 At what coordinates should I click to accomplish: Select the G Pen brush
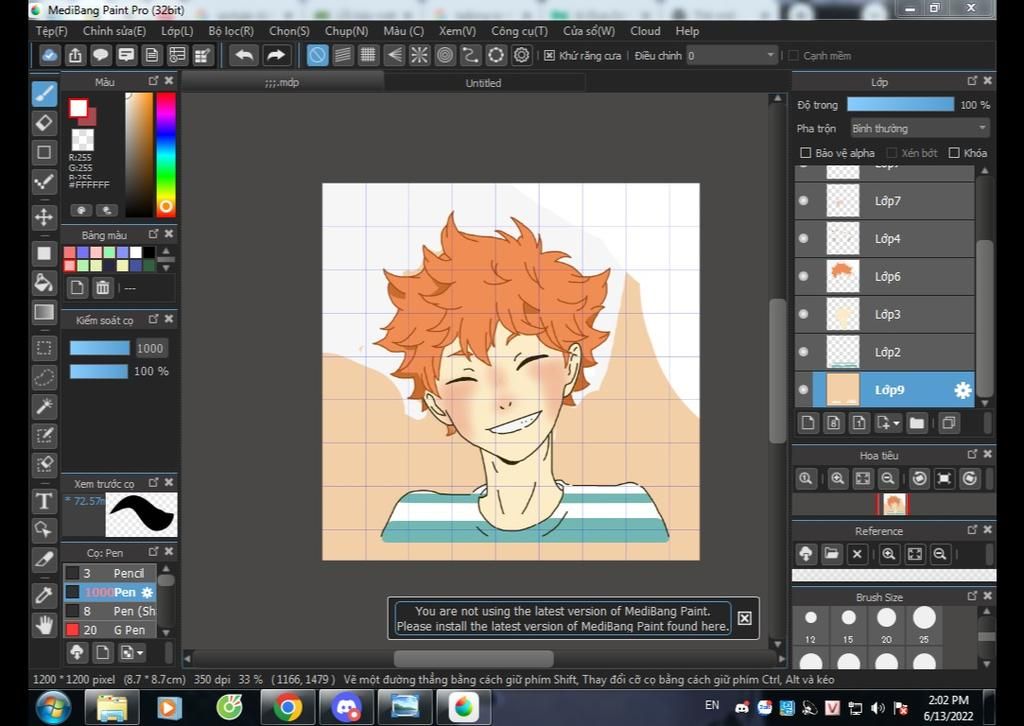[x=110, y=630]
